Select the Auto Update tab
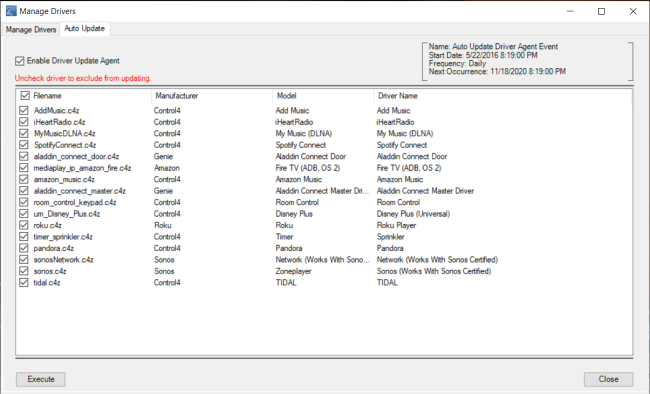Screen dimensions: 650x394 point(85,29)
